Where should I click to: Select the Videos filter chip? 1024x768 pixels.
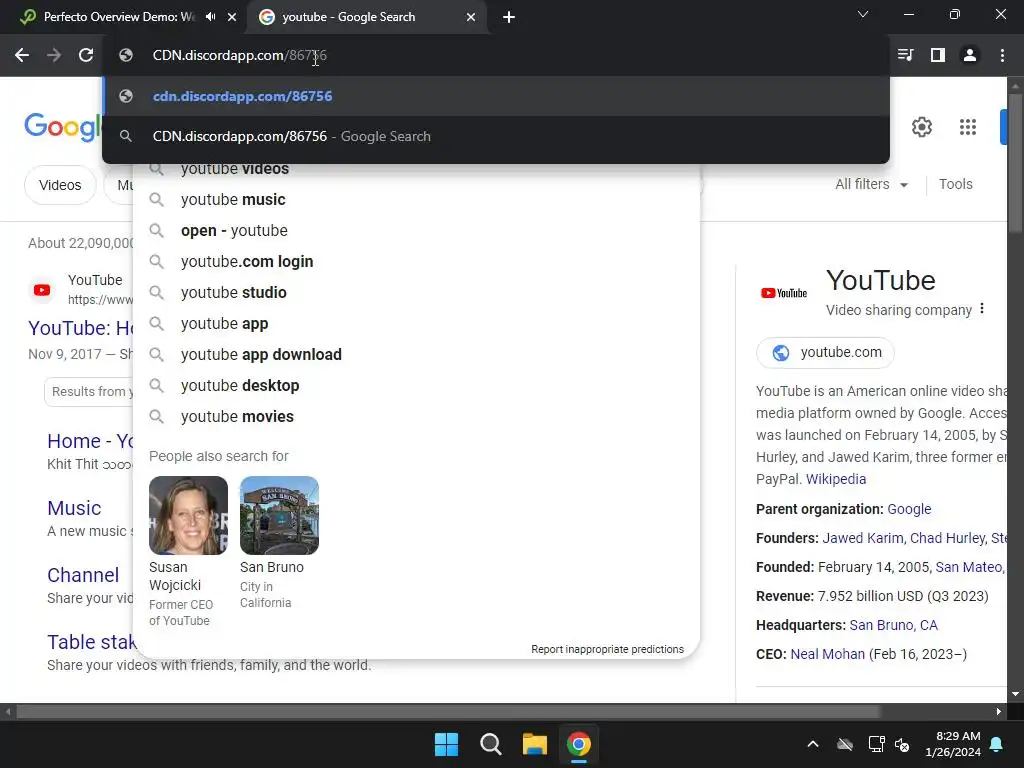pos(60,185)
